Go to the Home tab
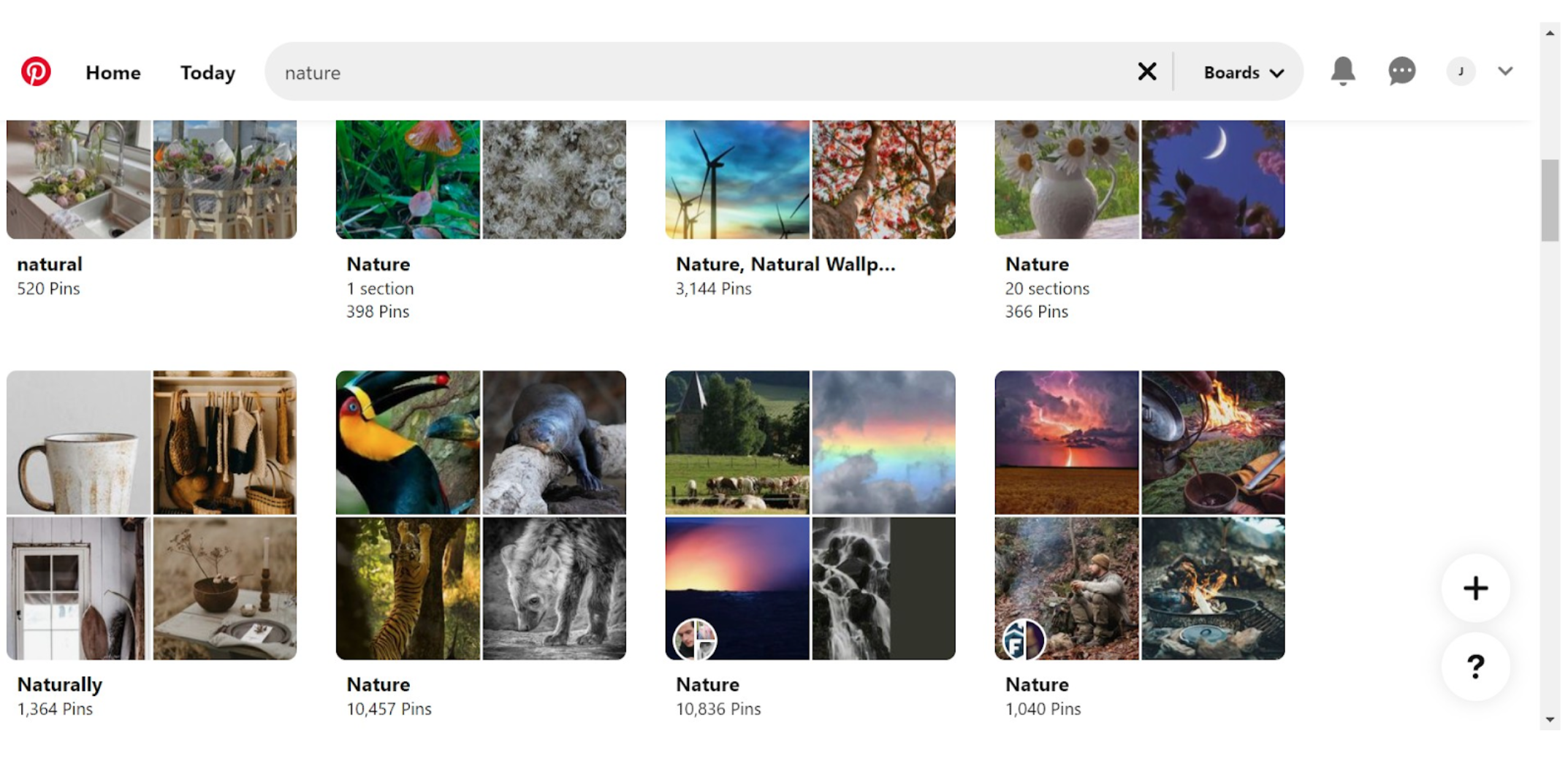The height and width of the screenshot is (758, 1568). pyautogui.click(x=113, y=72)
